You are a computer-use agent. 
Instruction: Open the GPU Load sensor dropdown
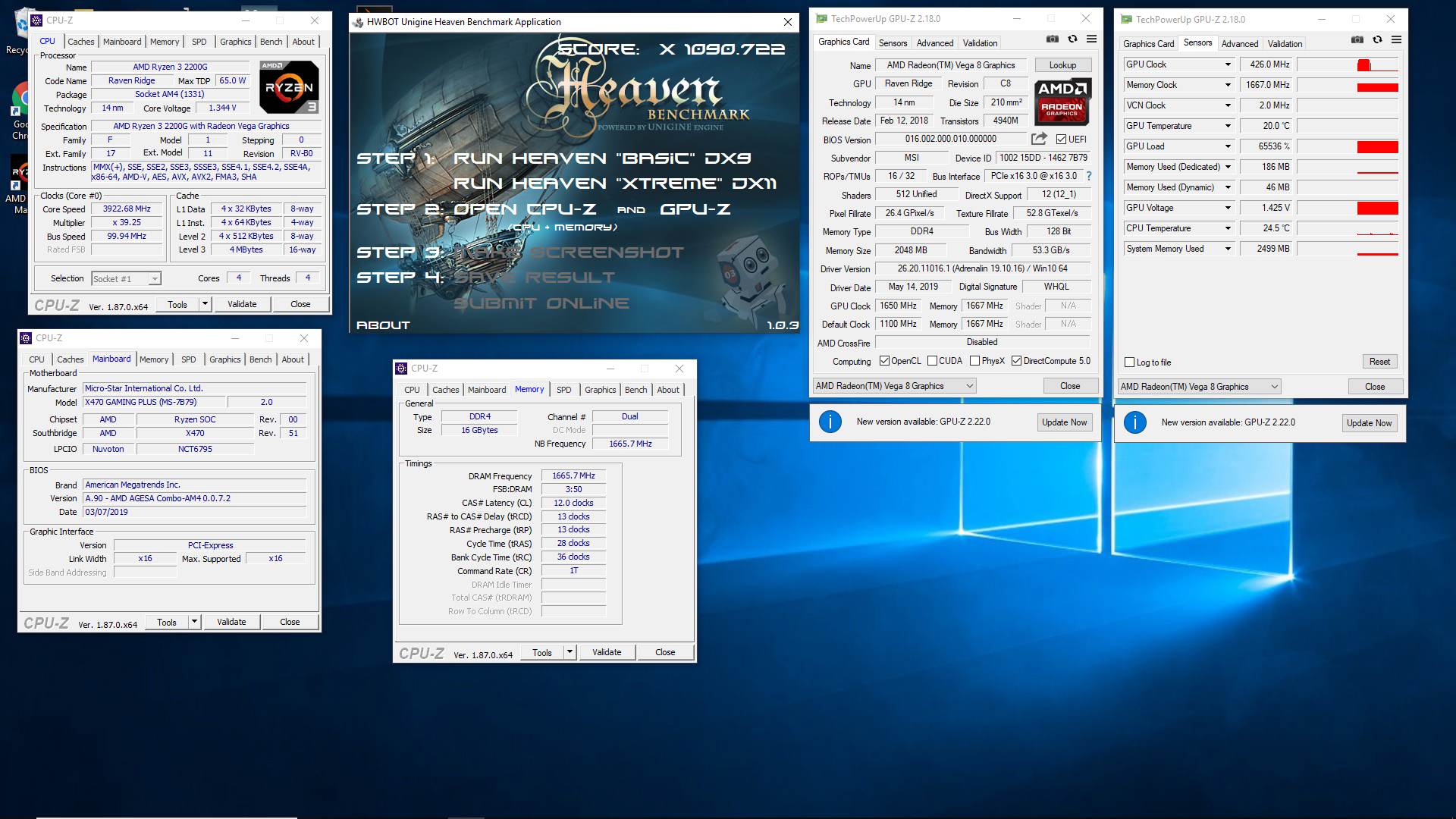pos(1228,146)
